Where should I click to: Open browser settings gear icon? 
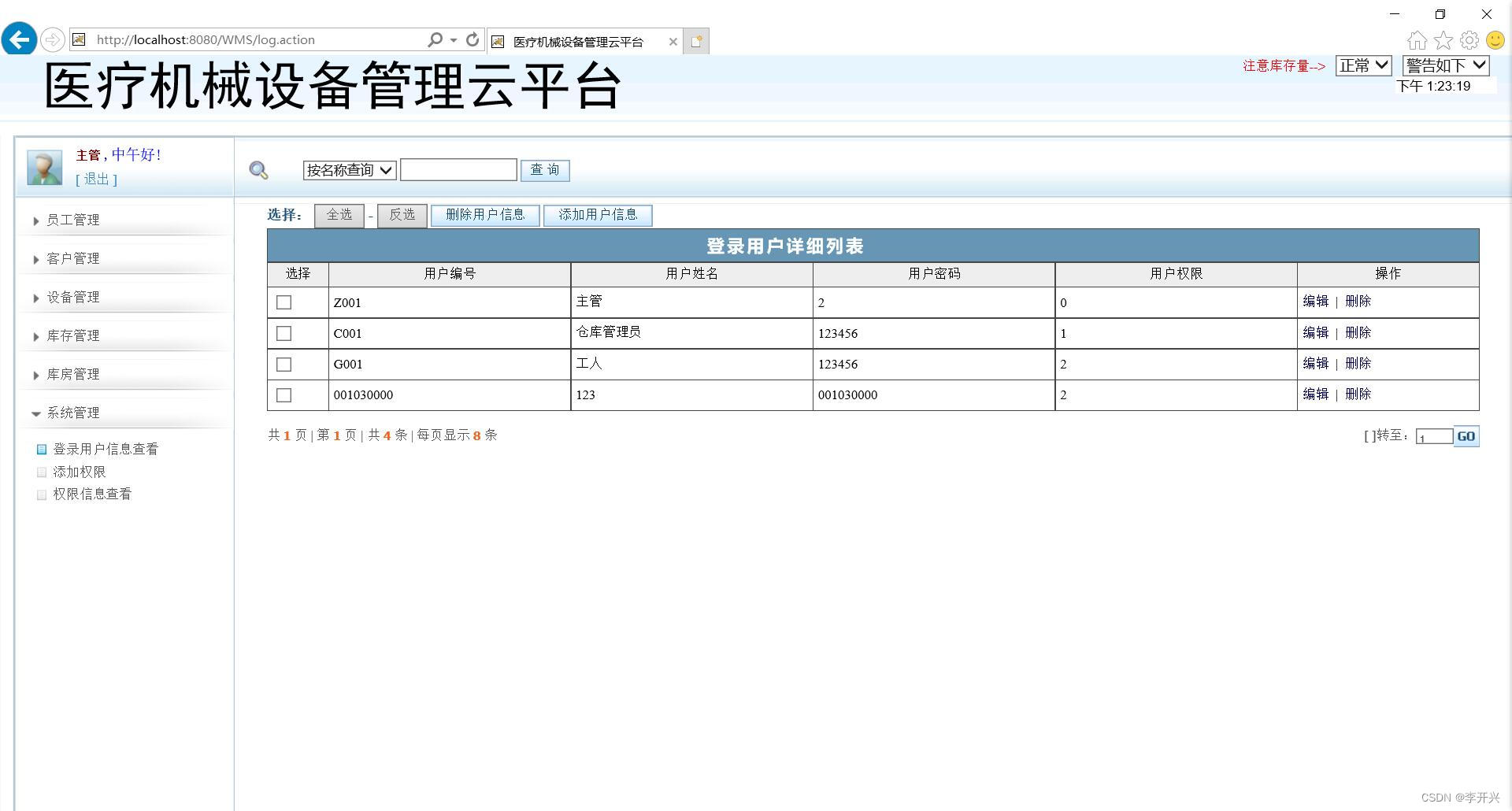click(x=1469, y=40)
